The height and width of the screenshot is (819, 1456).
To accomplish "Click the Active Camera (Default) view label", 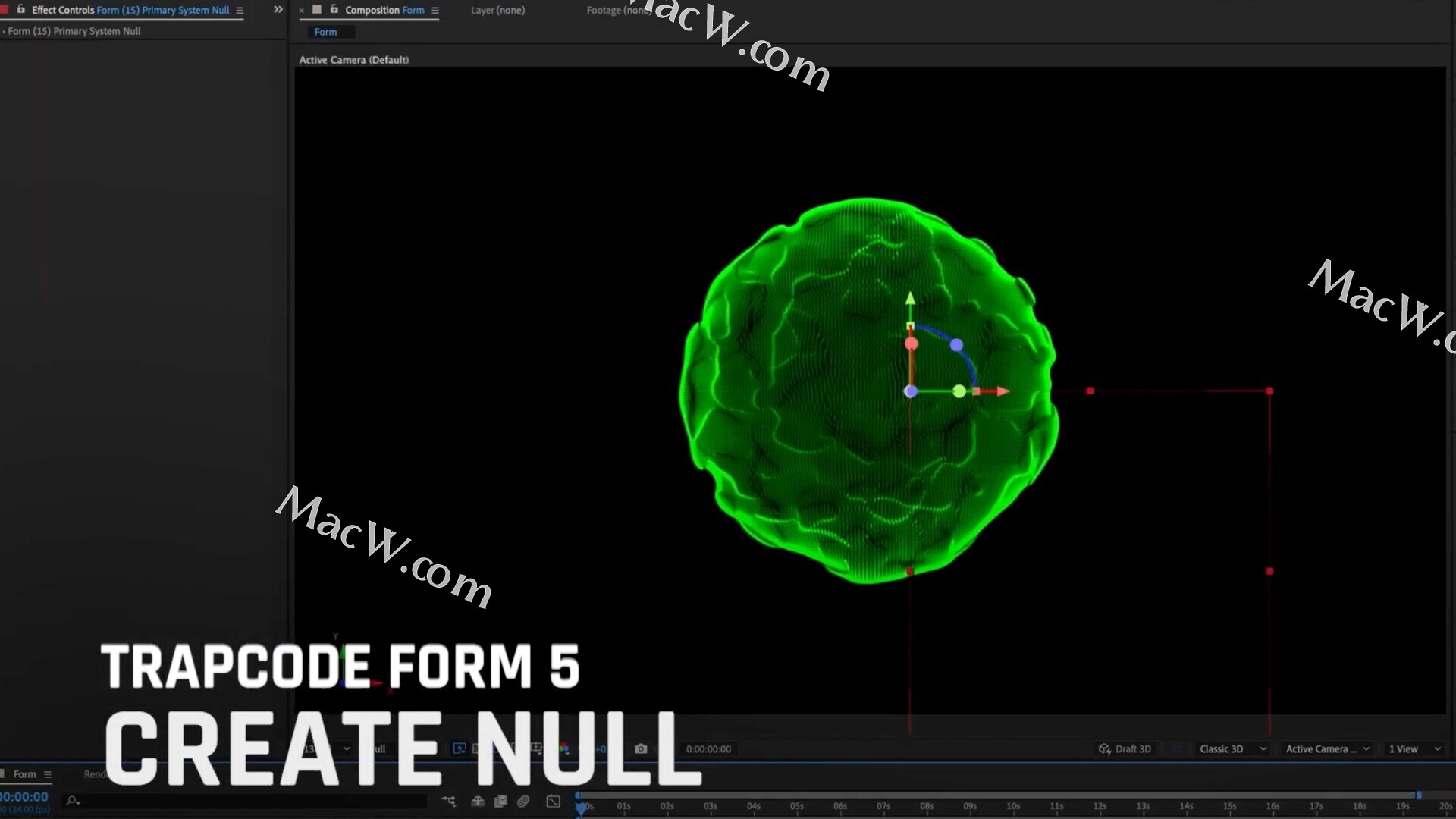I will click(x=353, y=60).
